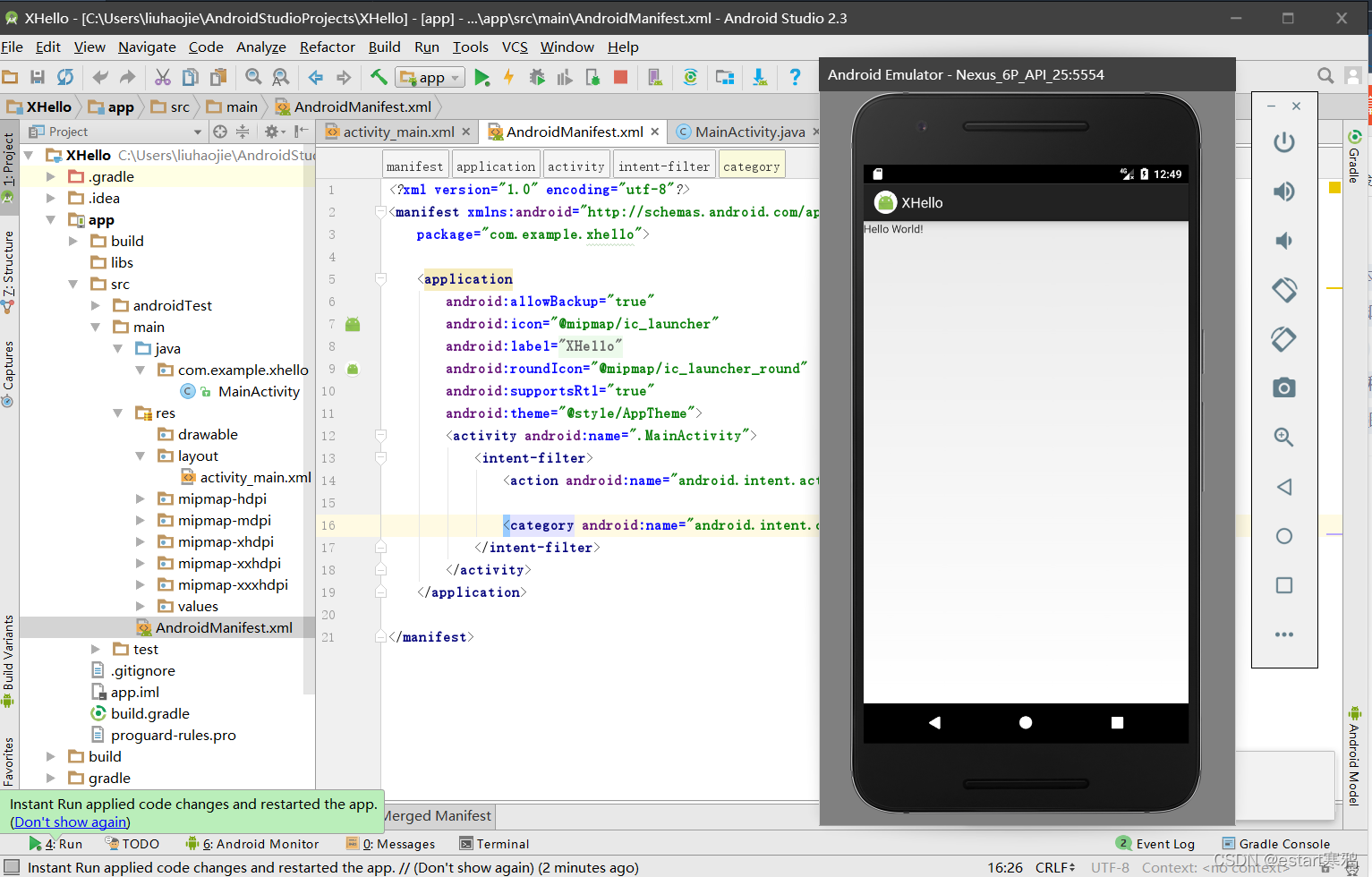Stop the app with the red square
Image resolution: width=1372 pixels, height=877 pixels.
[620, 78]
